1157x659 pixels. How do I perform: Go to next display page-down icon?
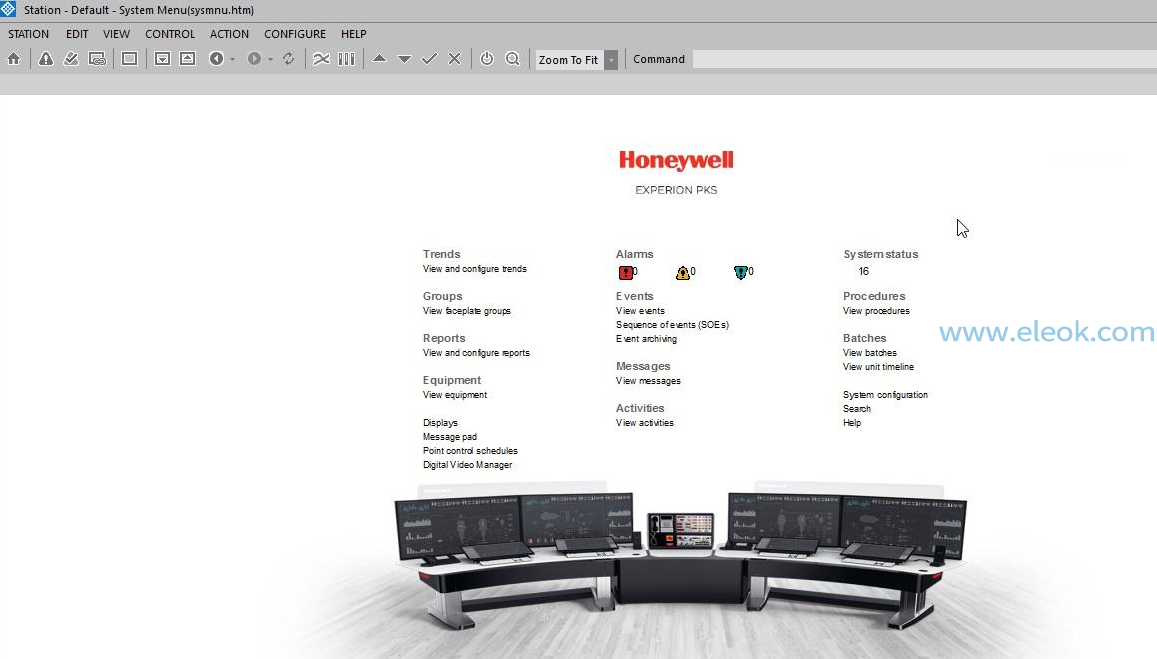pyautogui.click(x=162, y=59)
